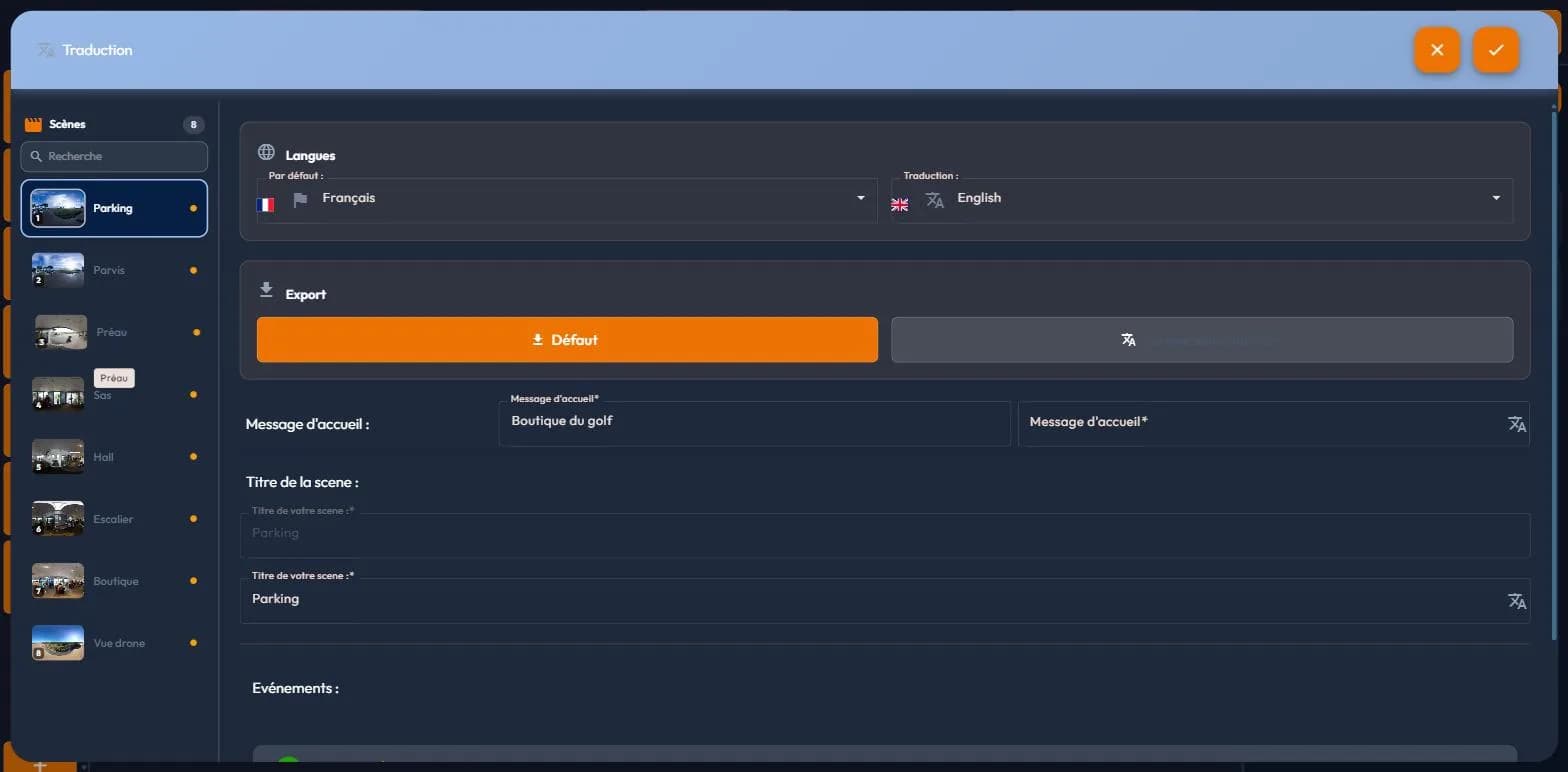Click the magnifier icon in the search box
Viewport: 1568px width, 772px height.
point(37,156)
